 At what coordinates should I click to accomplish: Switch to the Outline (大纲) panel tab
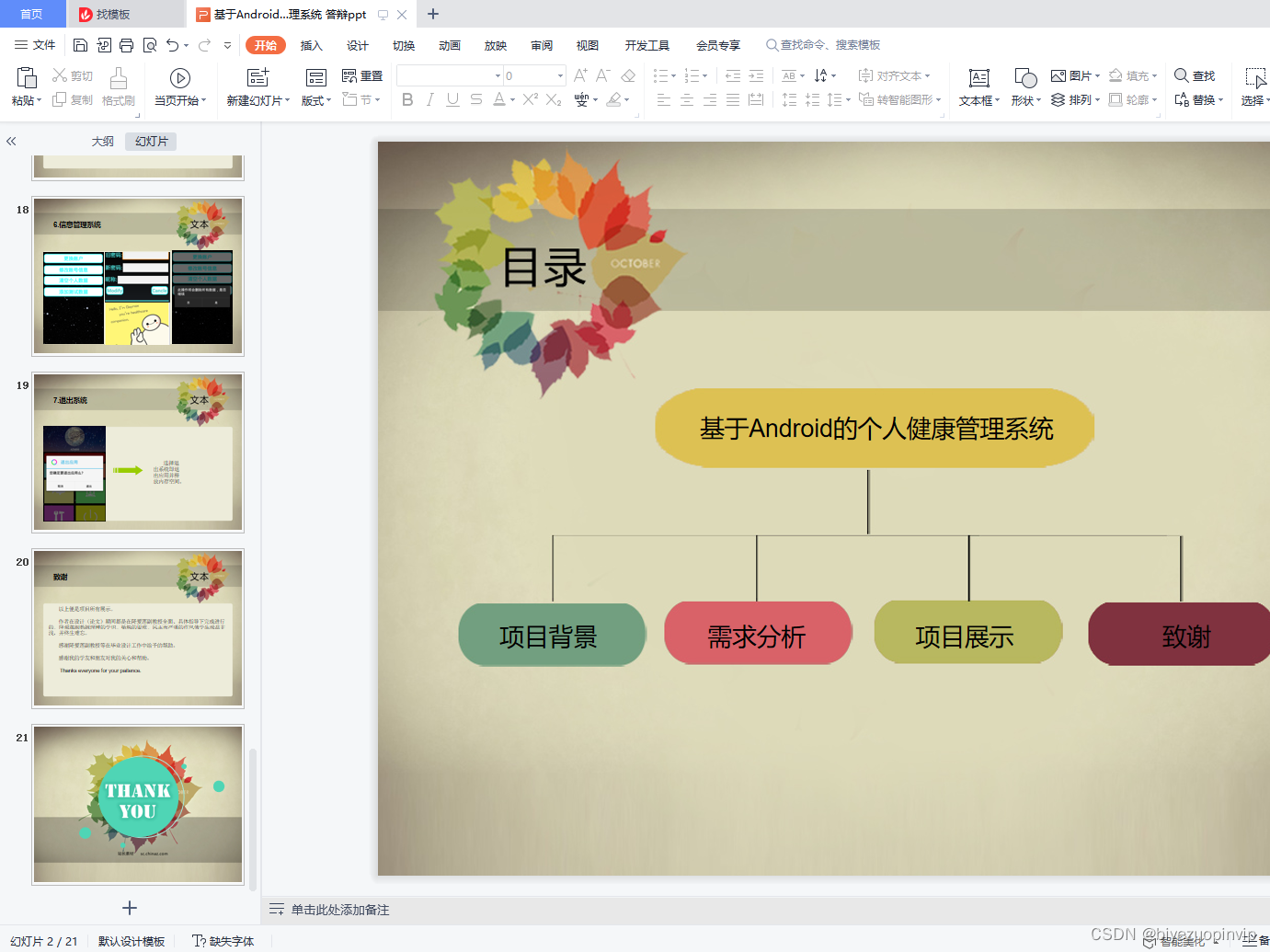pyautogui.click(x=103, y=141)
